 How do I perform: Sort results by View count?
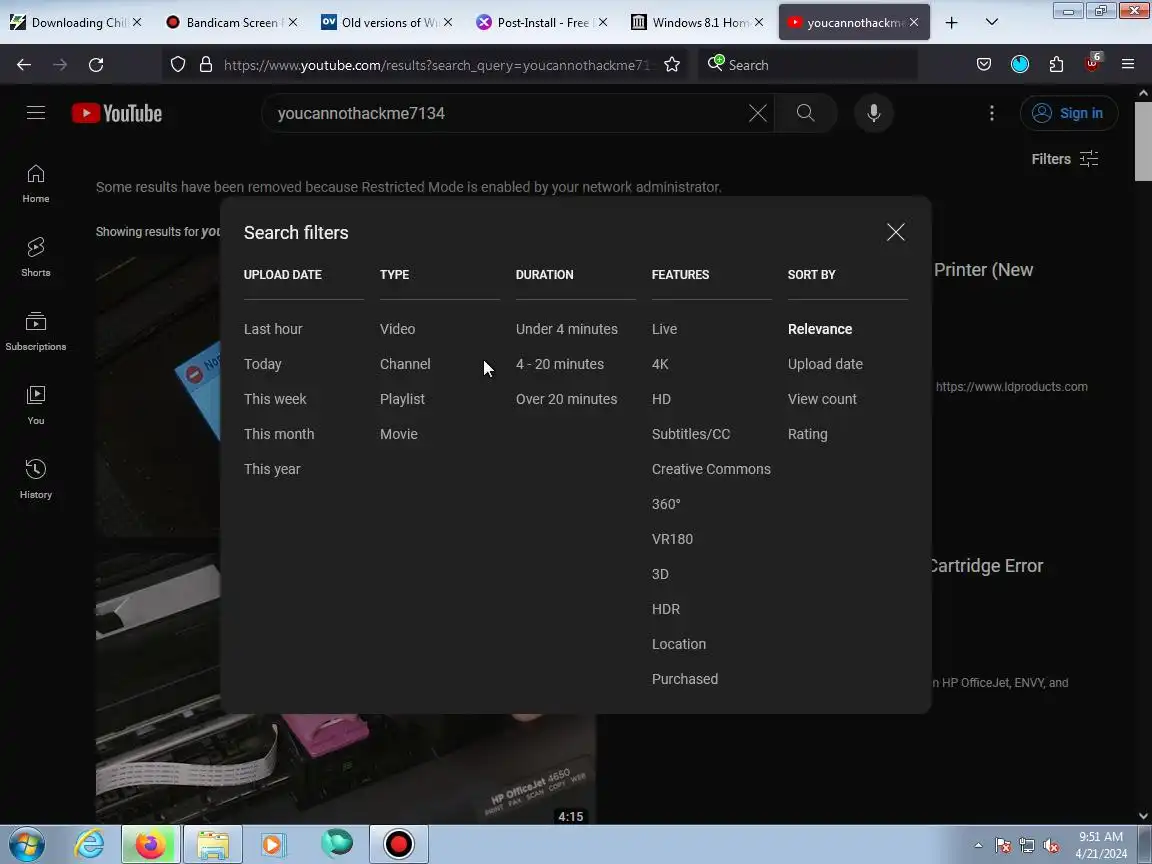(x=822, y=399)
